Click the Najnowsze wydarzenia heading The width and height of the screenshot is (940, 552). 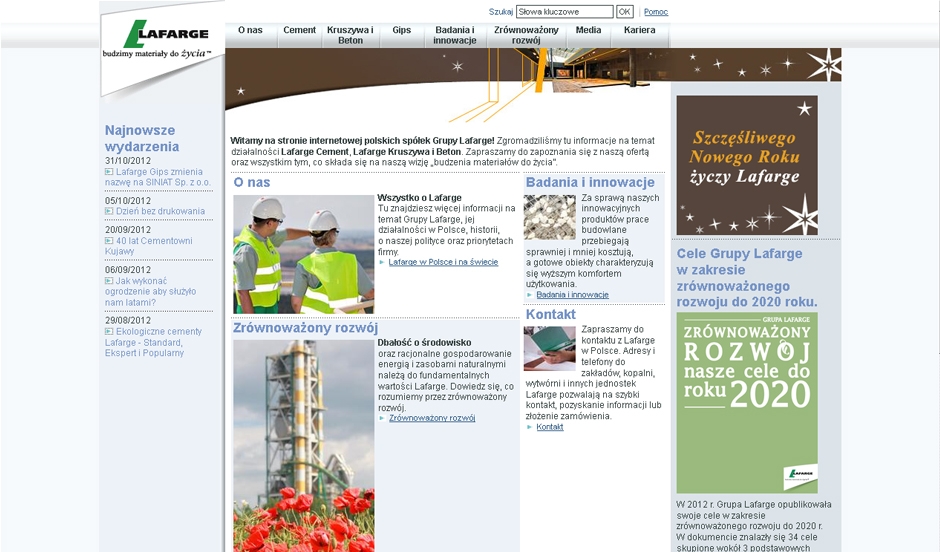[142, 138]
